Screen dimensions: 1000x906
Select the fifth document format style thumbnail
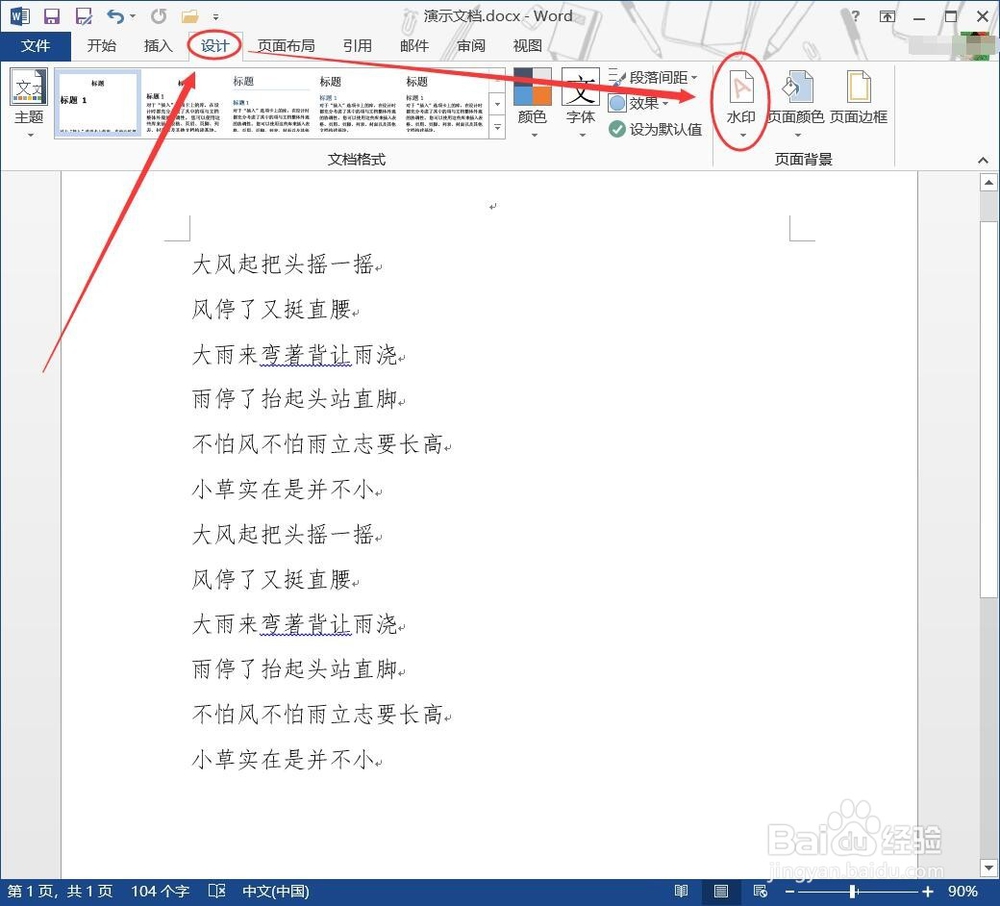point(445,103)
